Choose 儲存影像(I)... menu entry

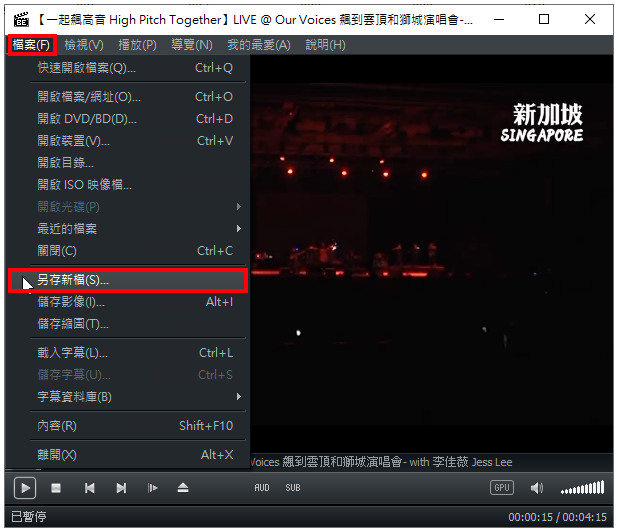click(129, 302)
